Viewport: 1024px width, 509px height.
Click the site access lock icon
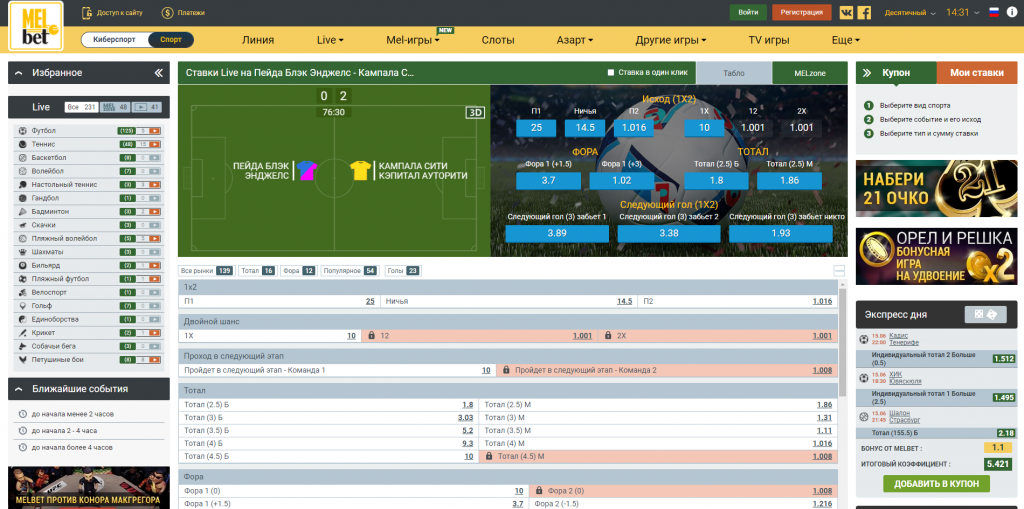coord(87,12)
